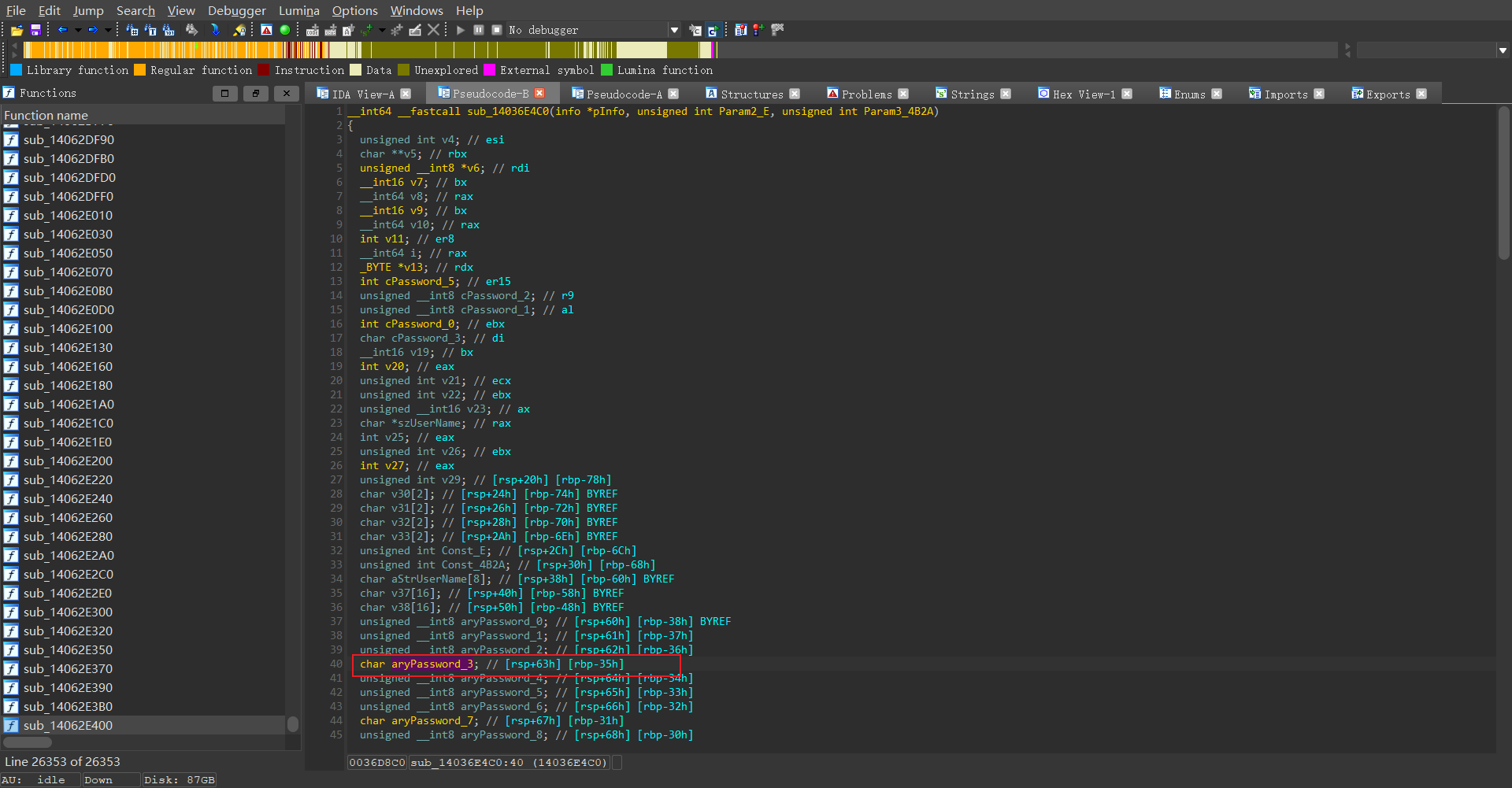The image size is (1512, 788).
Task: Select sub_14062E200 in Functions list
Action: click(x=68, y=461)
